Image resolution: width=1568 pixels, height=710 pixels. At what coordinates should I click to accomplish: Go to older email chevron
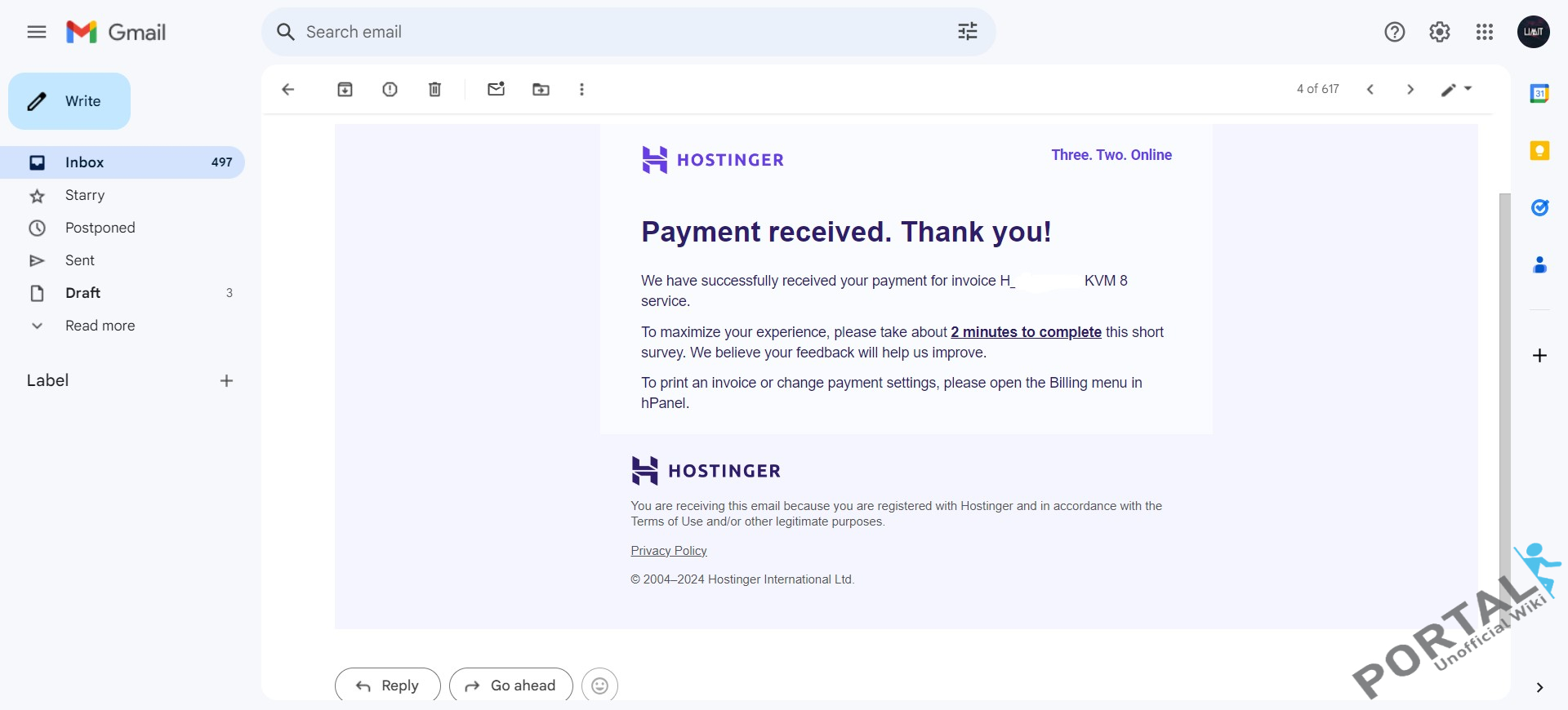click(1410, 90)
